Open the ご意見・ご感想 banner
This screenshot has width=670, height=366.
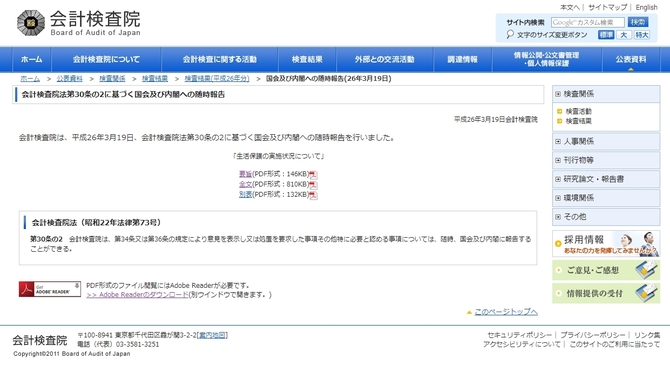(x=606, y=270)
